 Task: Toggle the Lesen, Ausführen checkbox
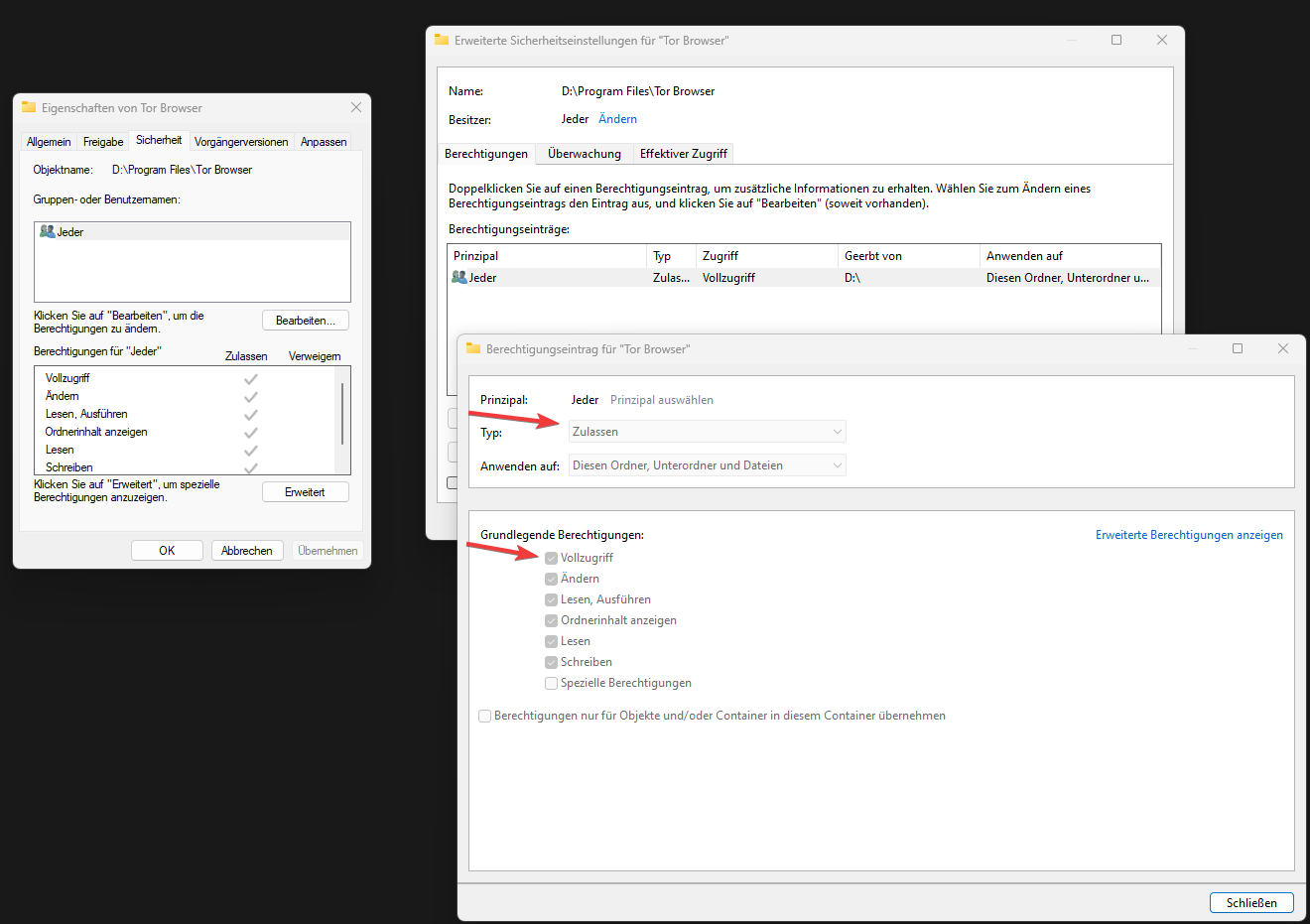pyautogui.click(x=551, y=599)
